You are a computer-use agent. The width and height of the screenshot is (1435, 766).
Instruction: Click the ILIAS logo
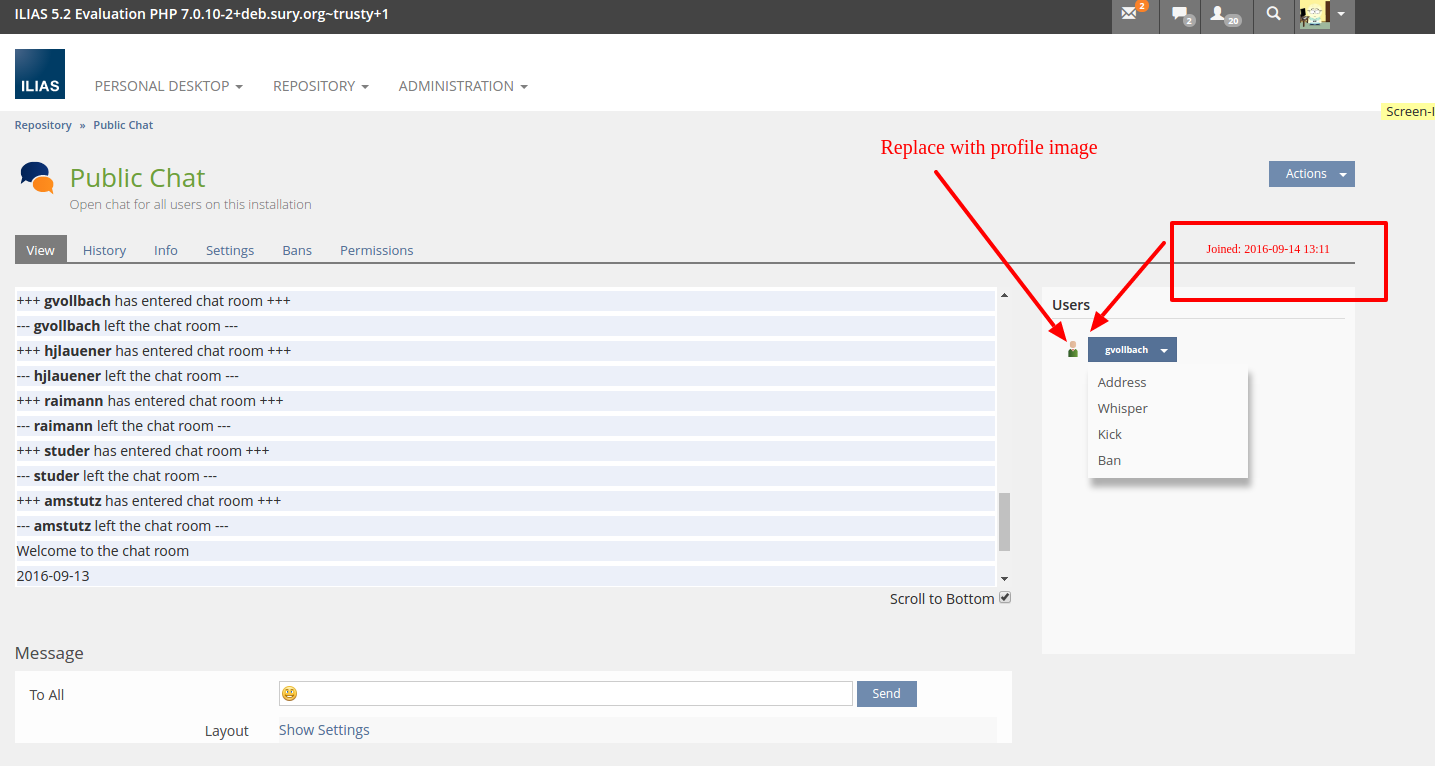40,74
